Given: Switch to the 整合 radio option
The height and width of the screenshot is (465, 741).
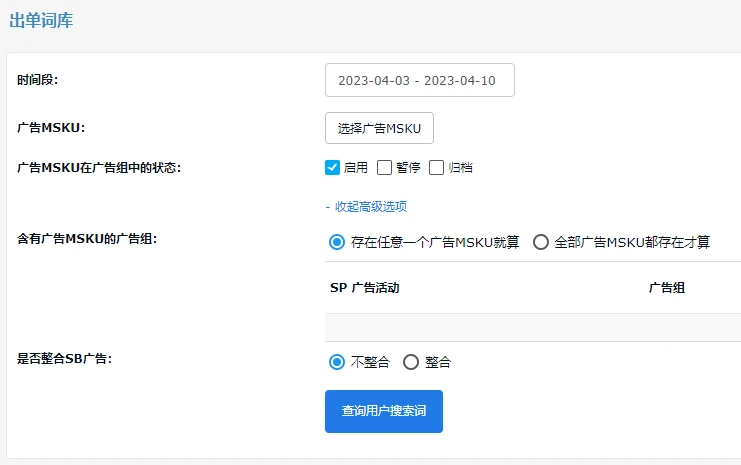Looking at the screenshot, I should 411,362.
